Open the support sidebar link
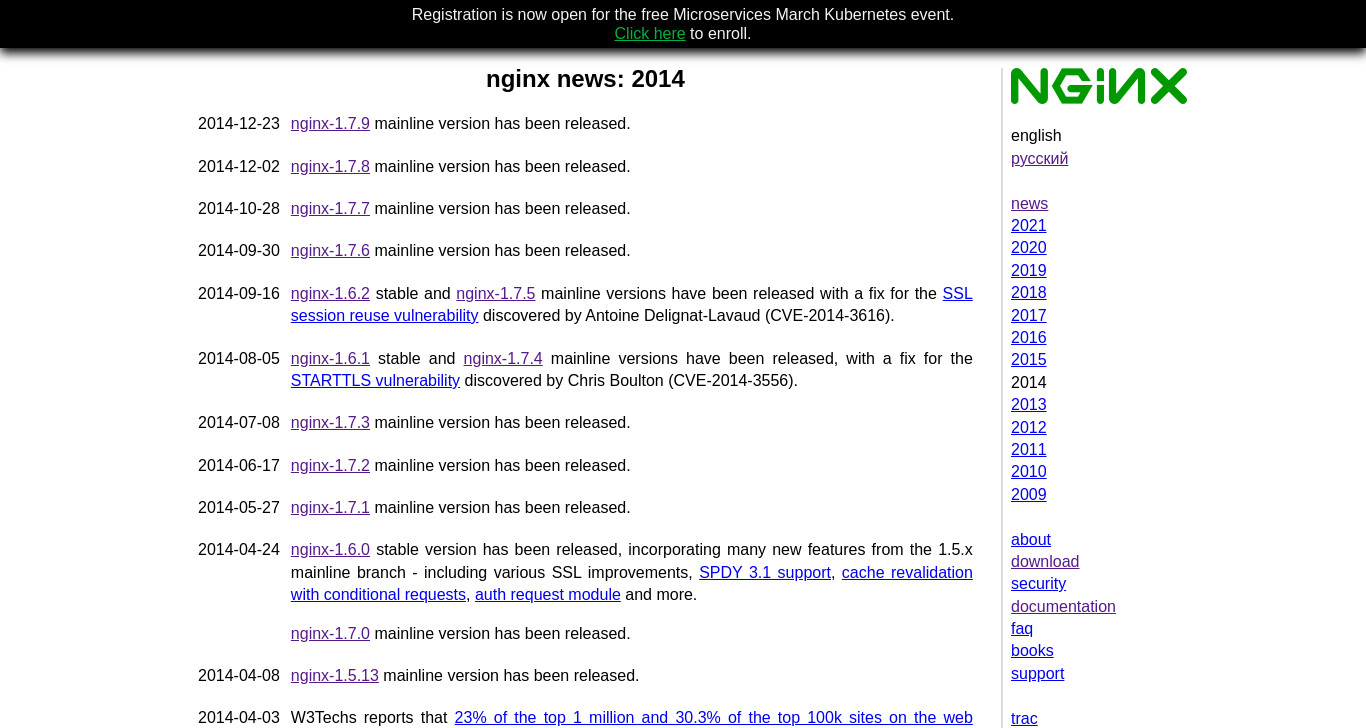 click(x=1037, y=674)
